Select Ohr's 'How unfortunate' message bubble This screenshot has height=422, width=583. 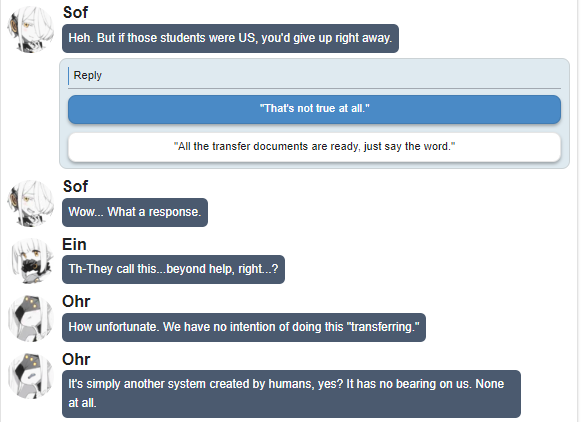click(244, 328)
